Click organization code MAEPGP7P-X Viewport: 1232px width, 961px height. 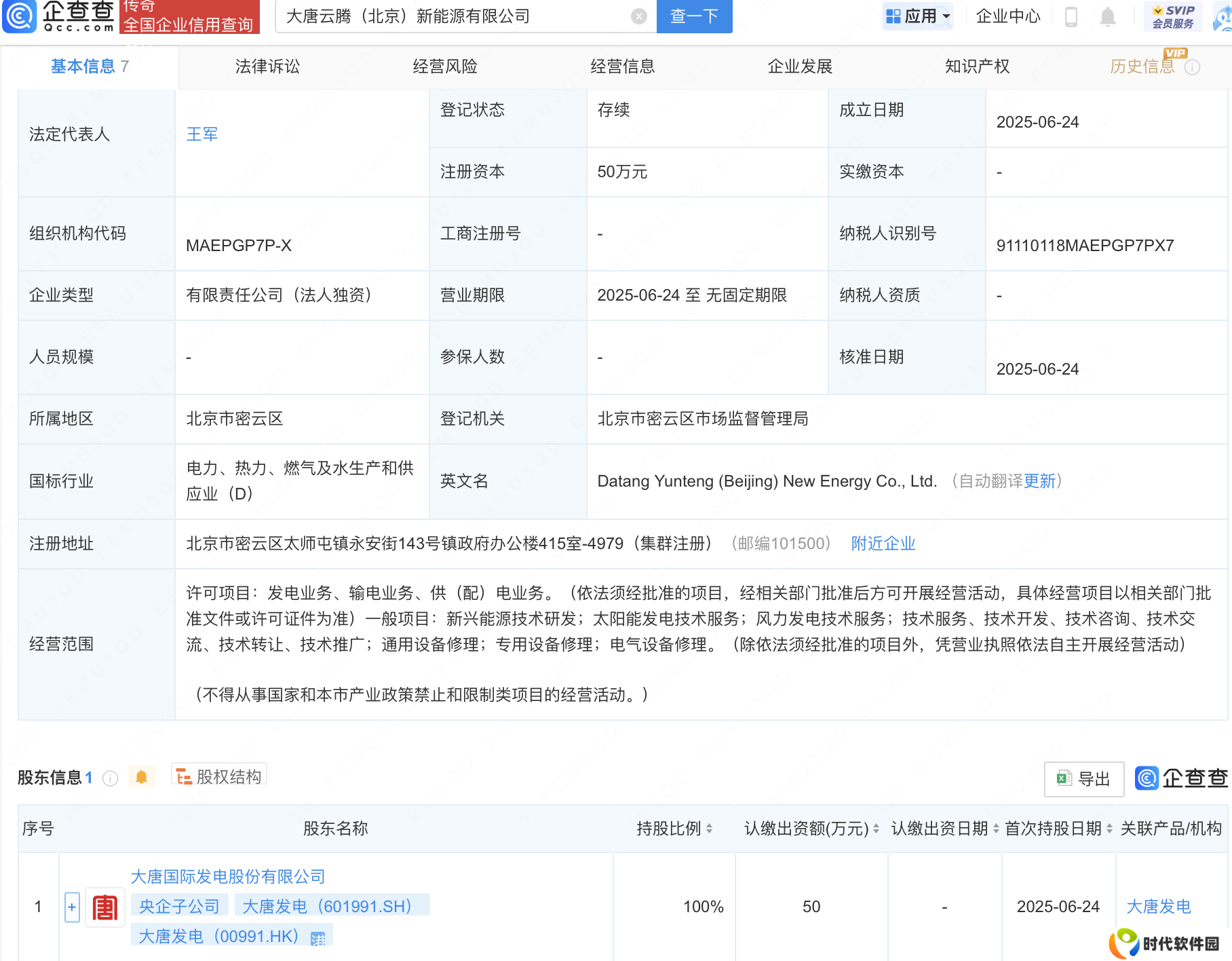[239, 246]
